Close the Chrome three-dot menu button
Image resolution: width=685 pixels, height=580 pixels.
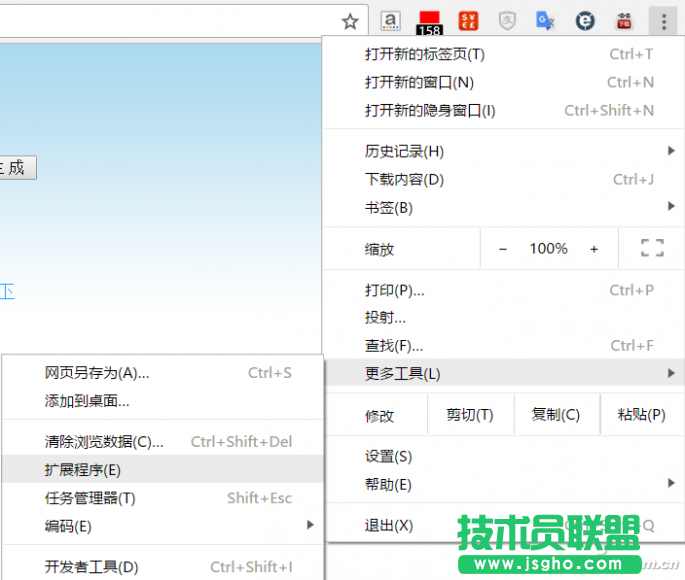click(664, 21)
